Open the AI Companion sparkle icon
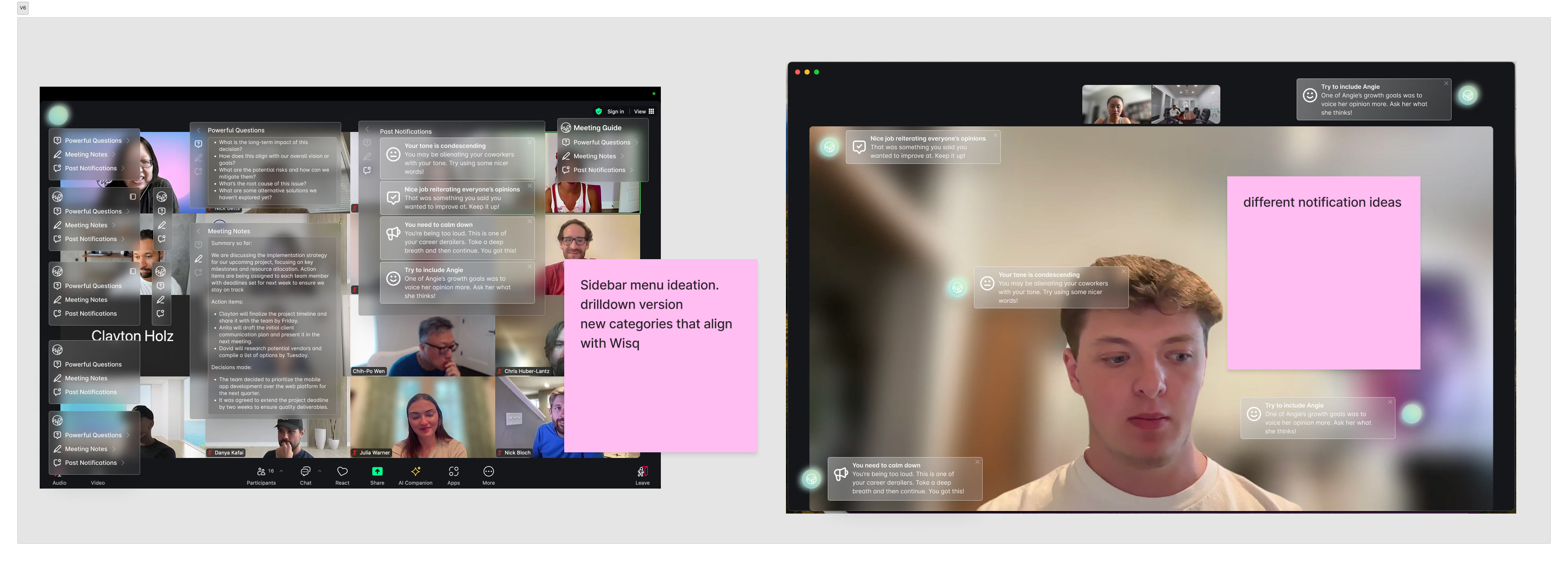This screenshot has height=561, width=1568. point(416,472)
